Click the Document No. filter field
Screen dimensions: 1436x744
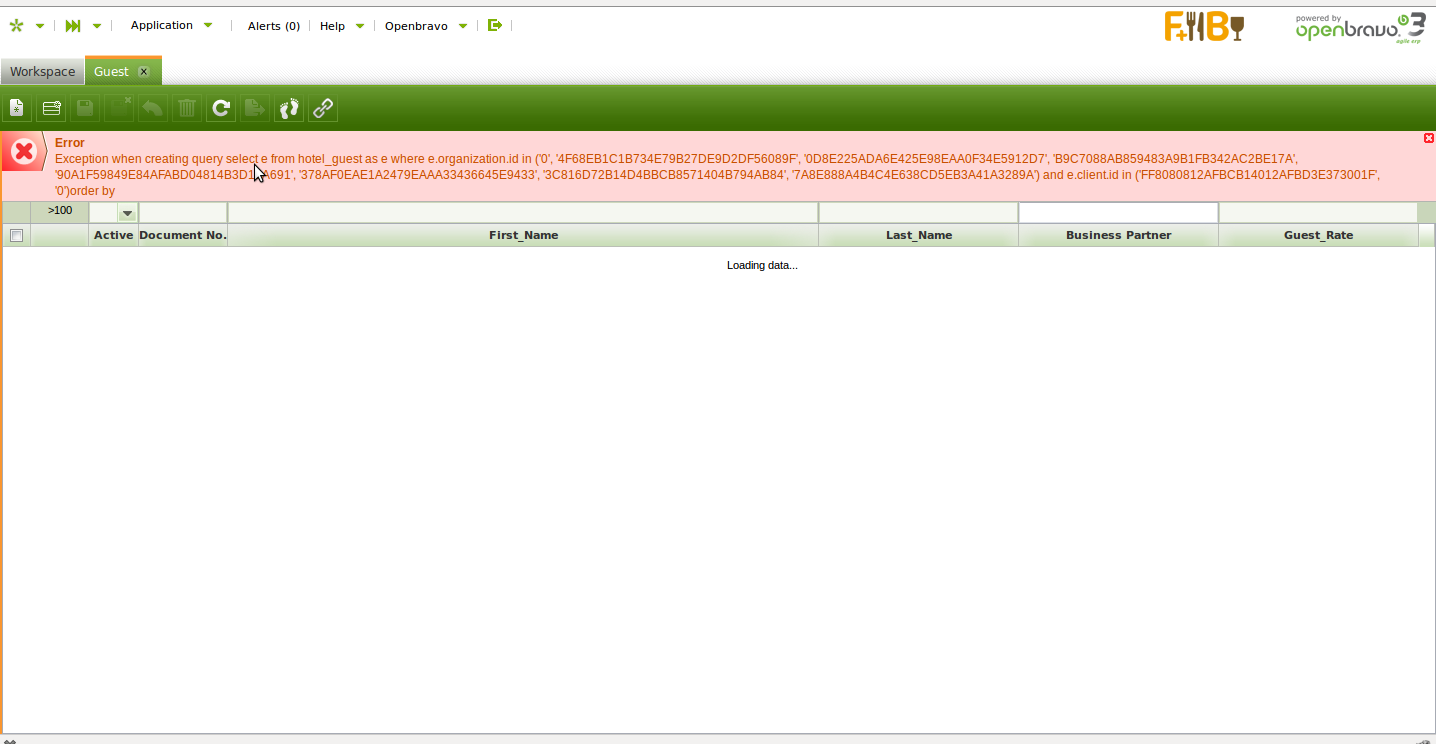point(183,212)
